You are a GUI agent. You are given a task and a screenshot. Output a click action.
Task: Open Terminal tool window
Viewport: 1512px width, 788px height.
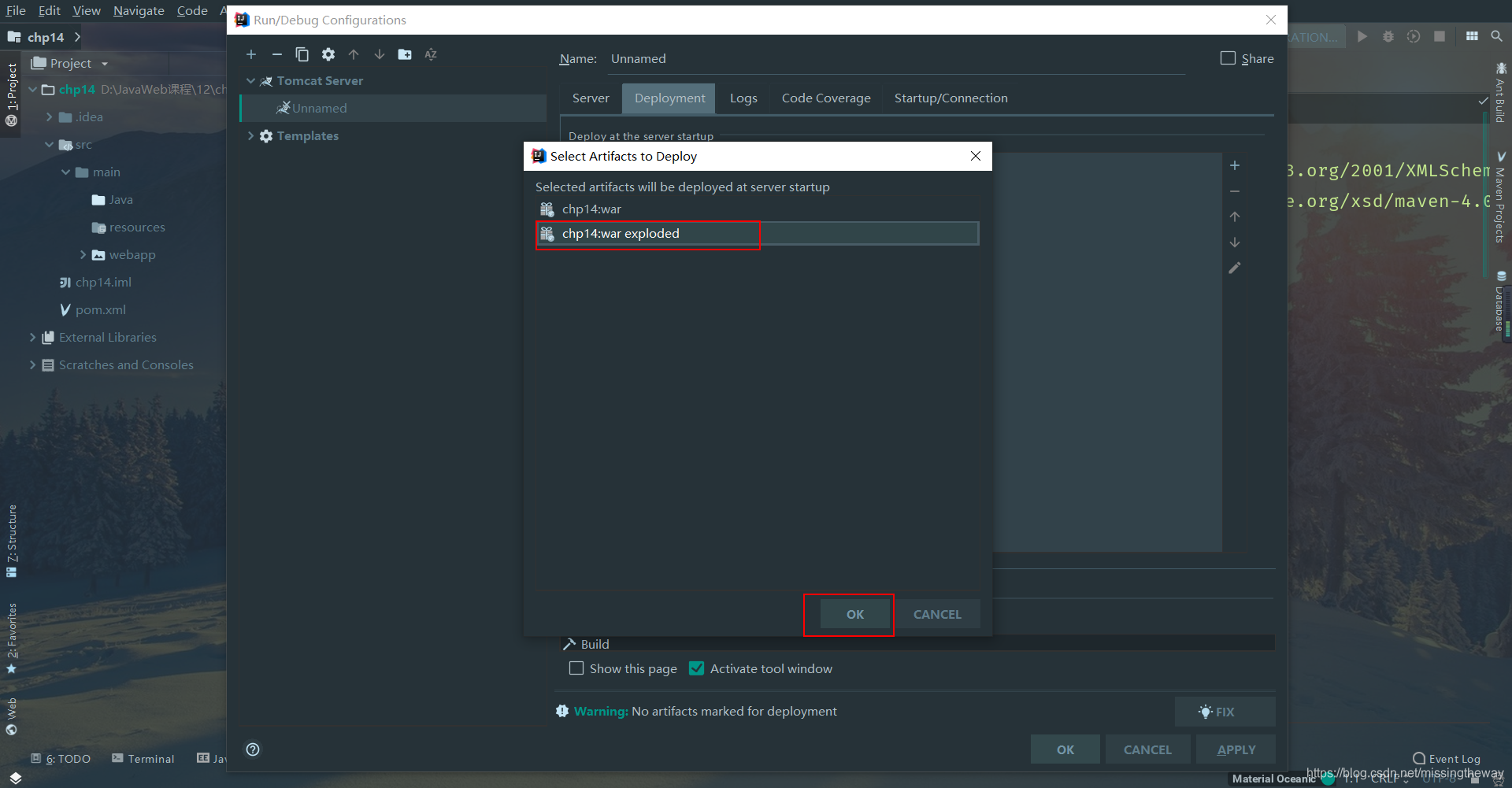coord(143,759)
